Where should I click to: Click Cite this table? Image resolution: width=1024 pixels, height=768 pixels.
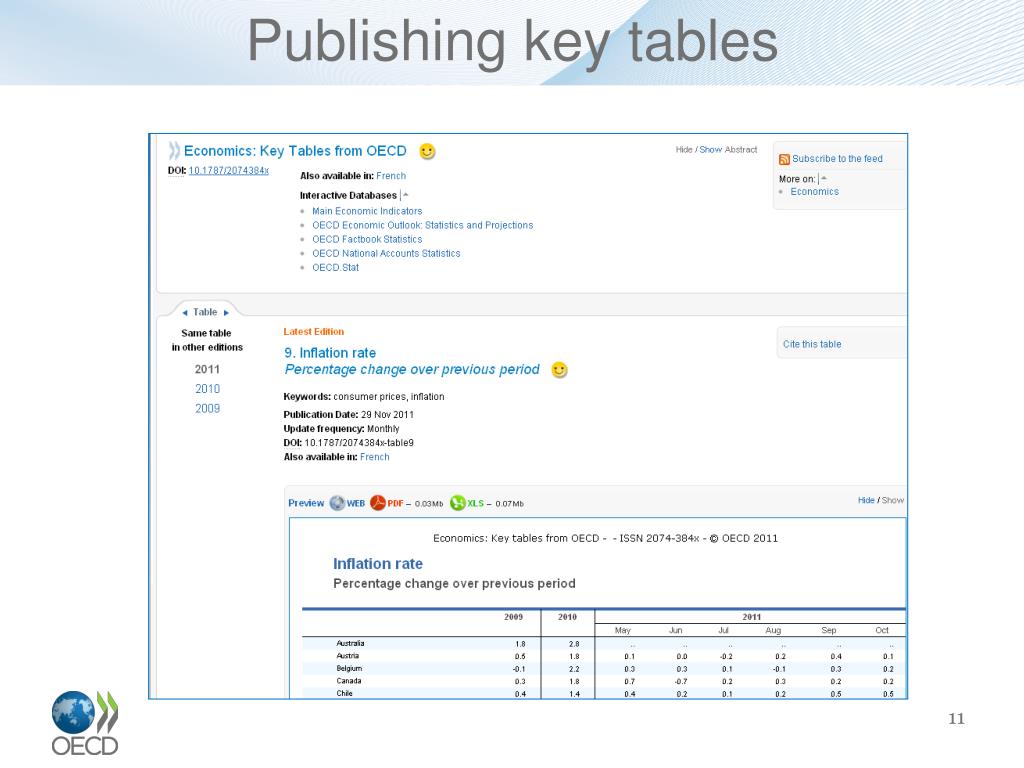pyautogui.click(x=812, y=344)
